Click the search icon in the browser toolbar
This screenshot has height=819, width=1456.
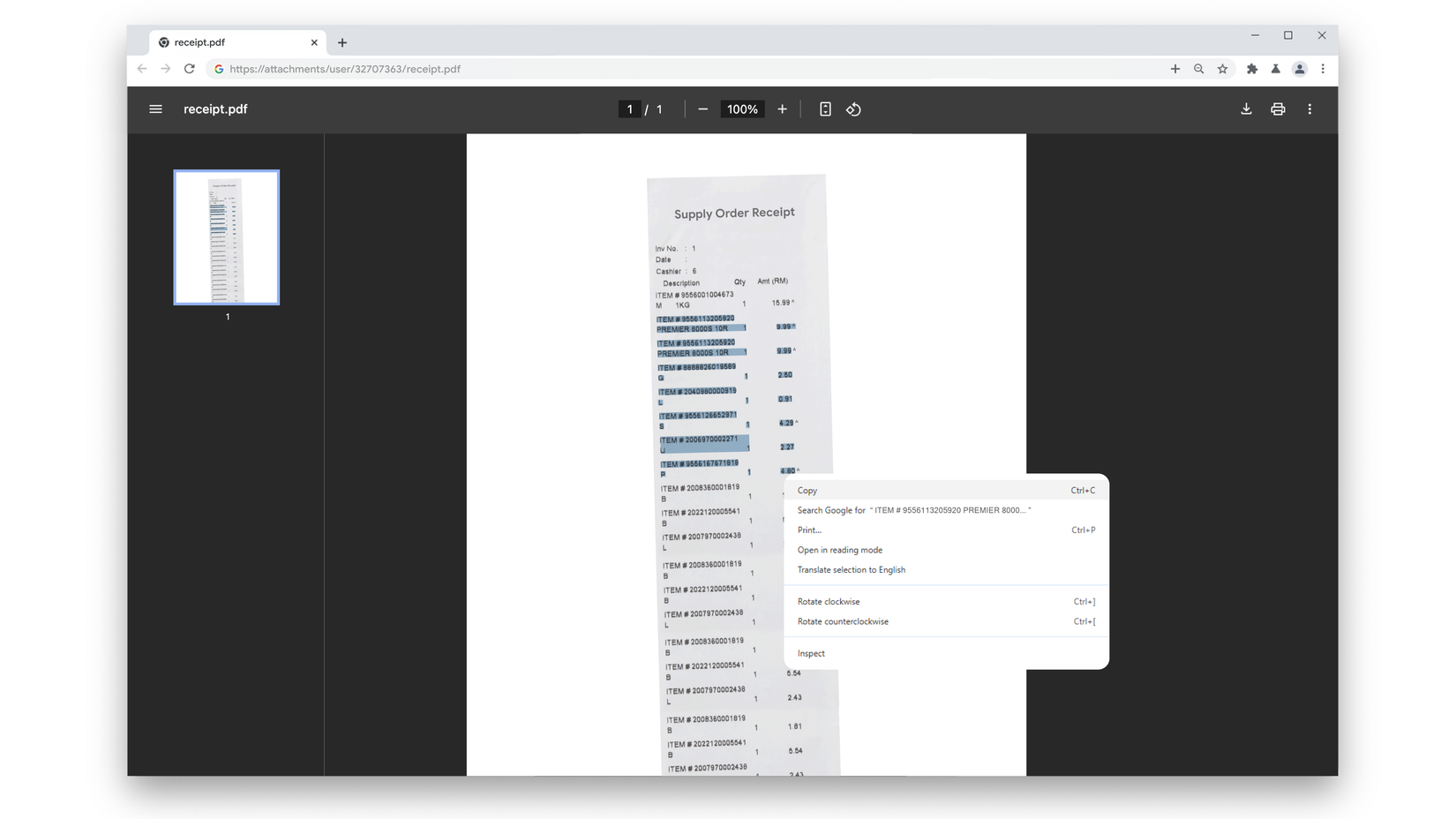coord(1198,68)
